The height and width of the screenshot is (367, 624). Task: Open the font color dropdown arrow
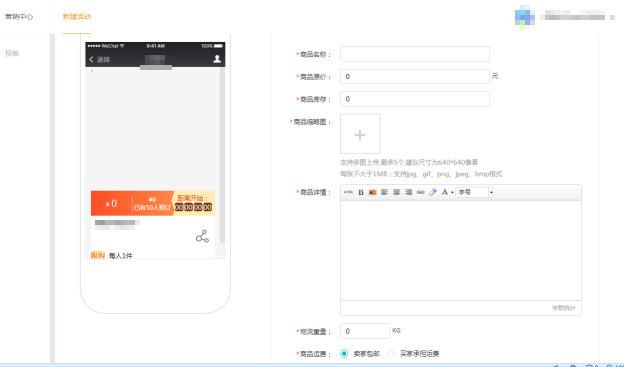[452, 193]
